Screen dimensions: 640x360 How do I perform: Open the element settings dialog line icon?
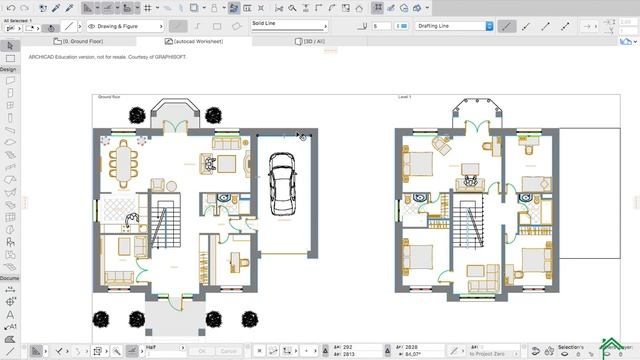(x=69, y=27)
